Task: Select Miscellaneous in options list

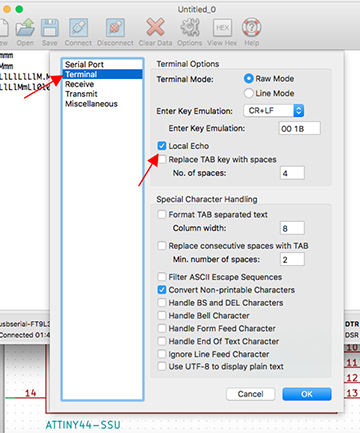Action: coord(102,104)
